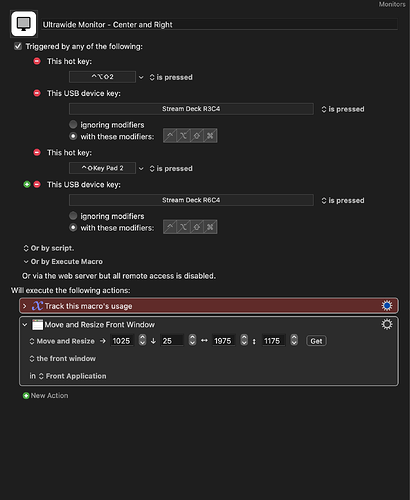Click the Stream Deck R6C4 device key field
Image resolution: width=410 pixels, height=500 pixels.
tap(191, 200)
